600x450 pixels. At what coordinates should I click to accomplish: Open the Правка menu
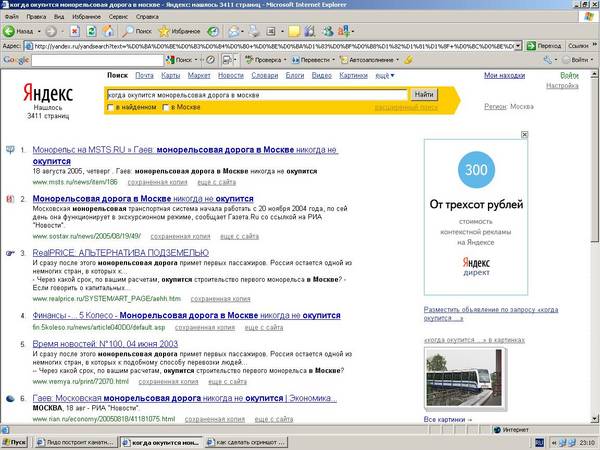click(36, 17)
